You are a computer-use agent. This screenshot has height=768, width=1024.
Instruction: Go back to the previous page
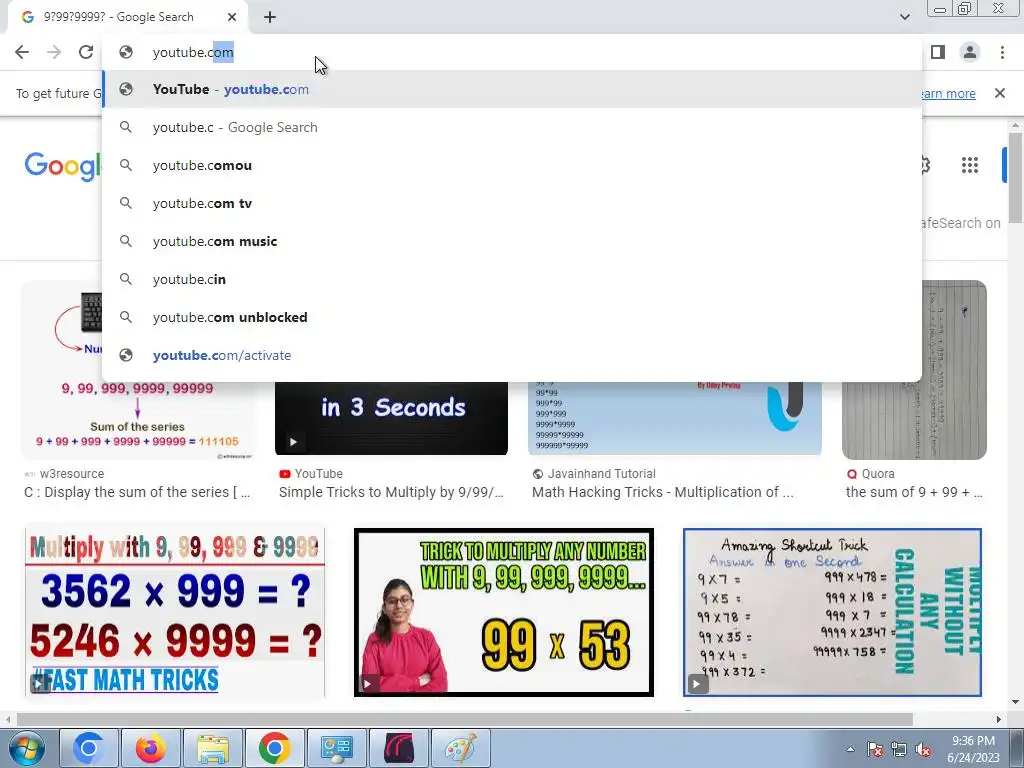[x=22, y=52]
